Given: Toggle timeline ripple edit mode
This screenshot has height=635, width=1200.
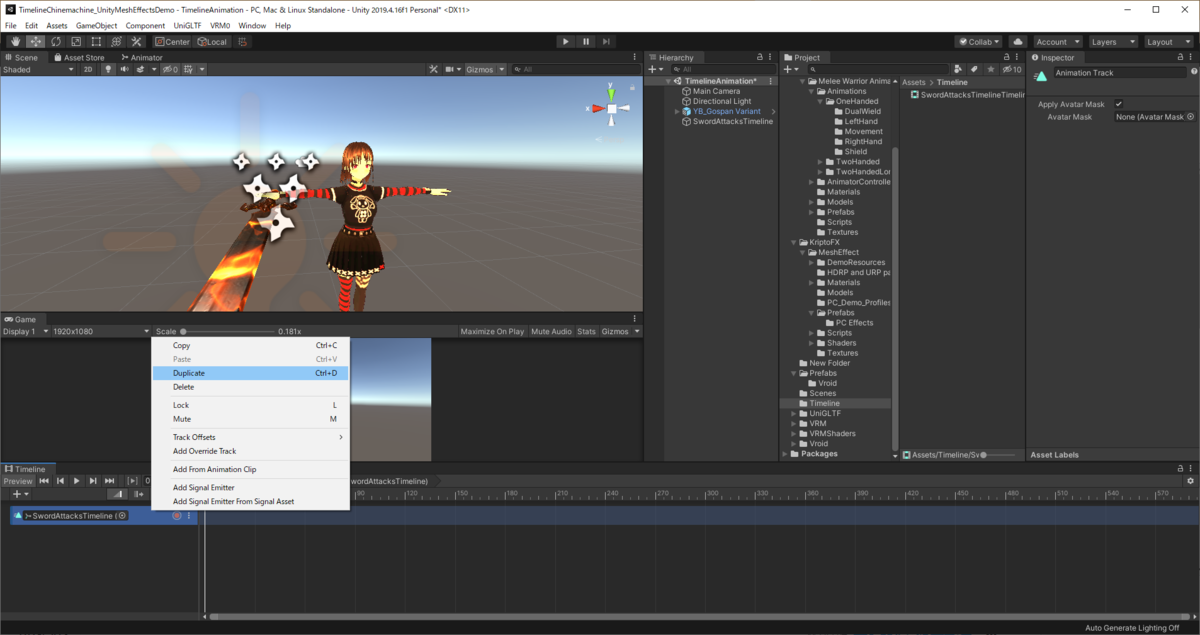Looking at the screenshot, I should 137,494.
